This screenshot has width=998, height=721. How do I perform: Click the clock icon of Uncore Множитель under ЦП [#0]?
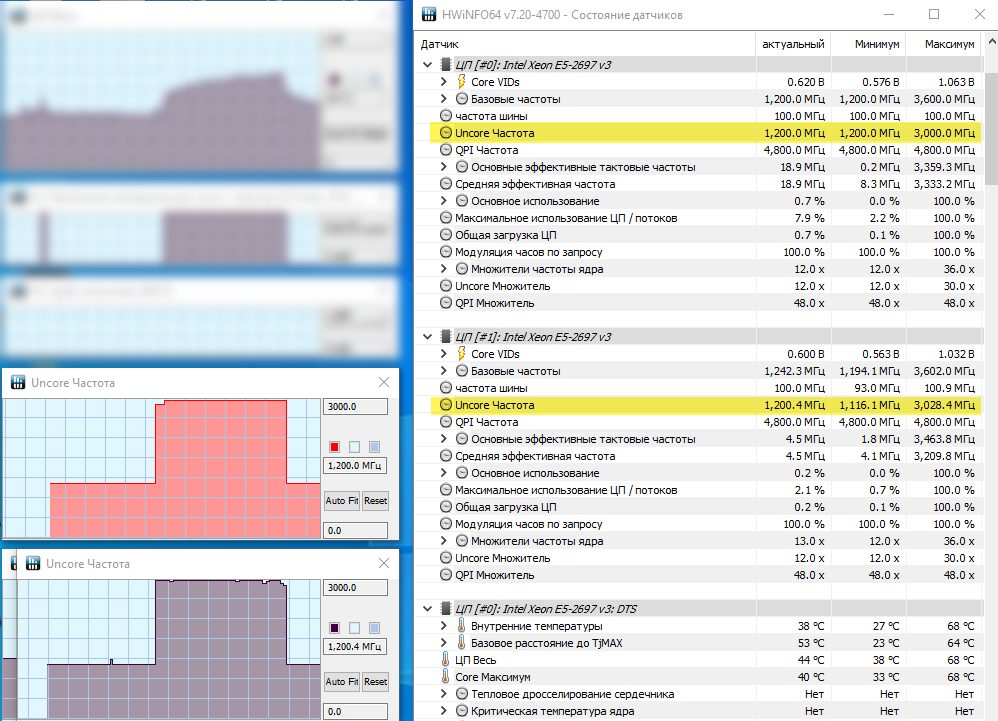click(446, 286)
